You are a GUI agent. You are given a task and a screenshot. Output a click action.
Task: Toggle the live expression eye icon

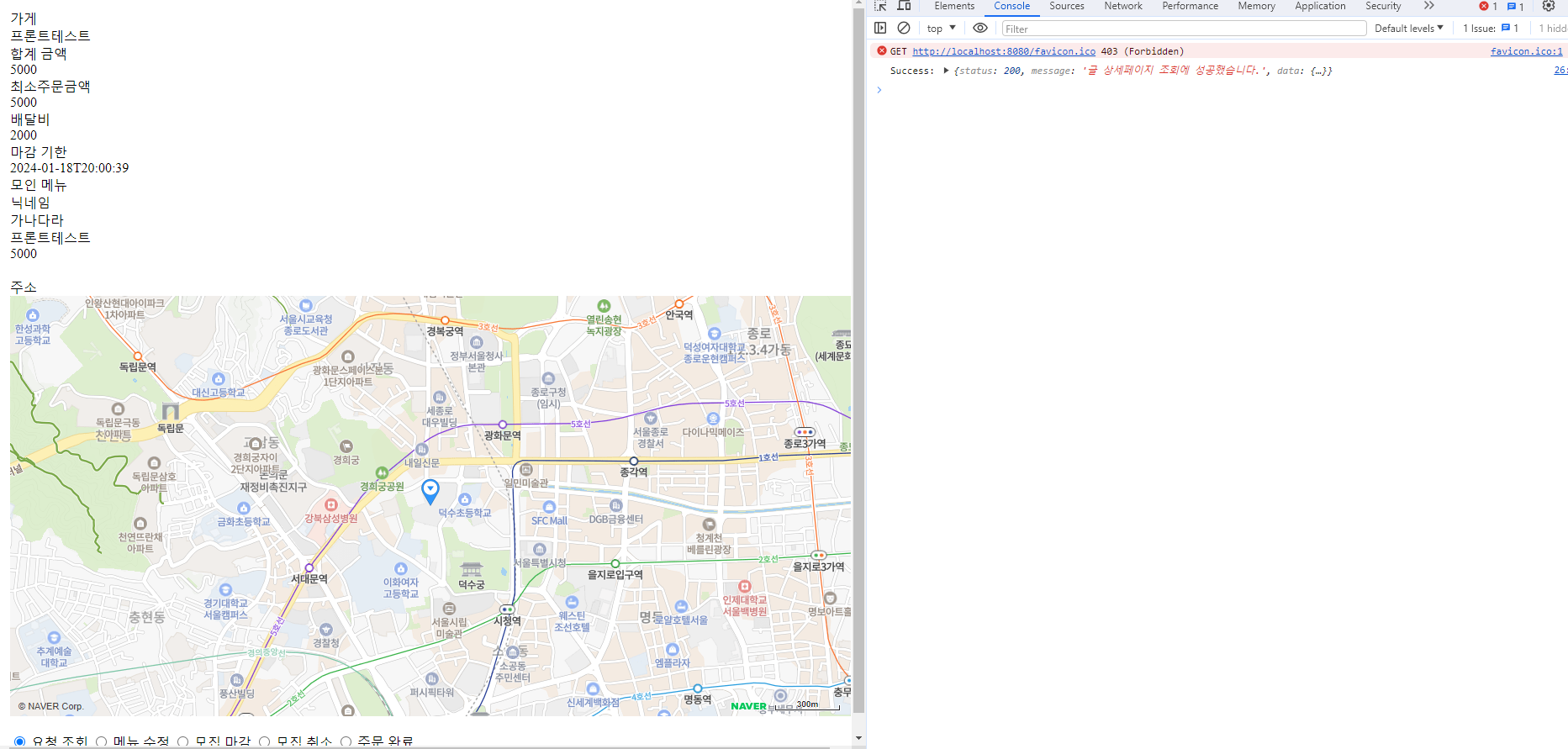[980, 28]
